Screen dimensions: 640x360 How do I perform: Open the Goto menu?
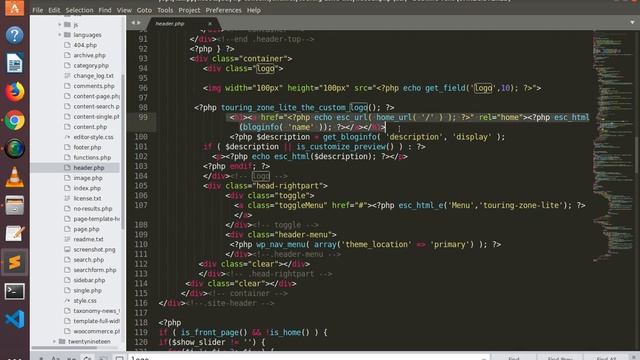tap(144, 10)
